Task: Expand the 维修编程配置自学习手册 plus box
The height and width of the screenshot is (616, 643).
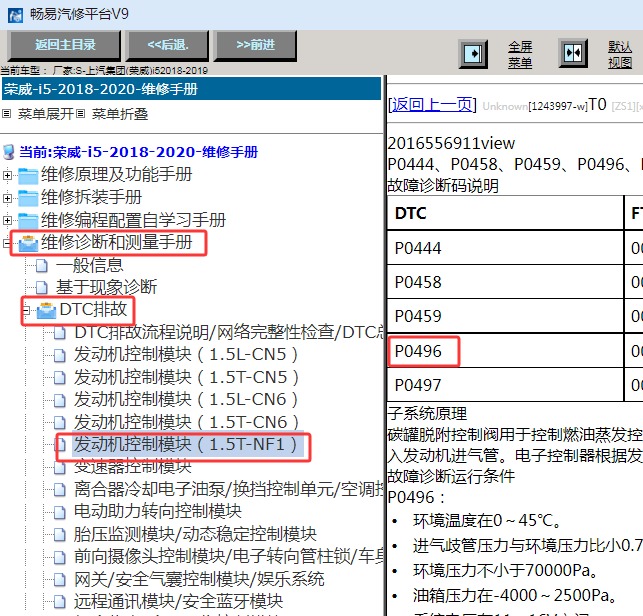Action: pyautogui.click(x=7, y=220)
